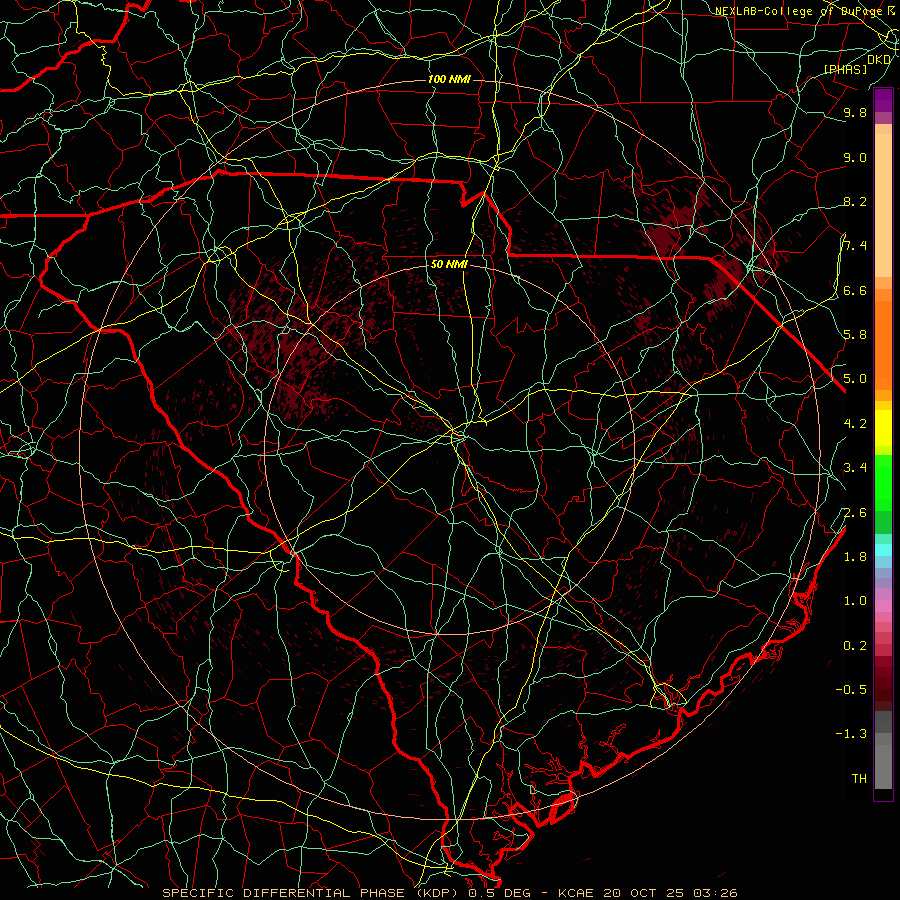
Task: Pick the 9.8 value on the scale
Action: click(855, 112)
